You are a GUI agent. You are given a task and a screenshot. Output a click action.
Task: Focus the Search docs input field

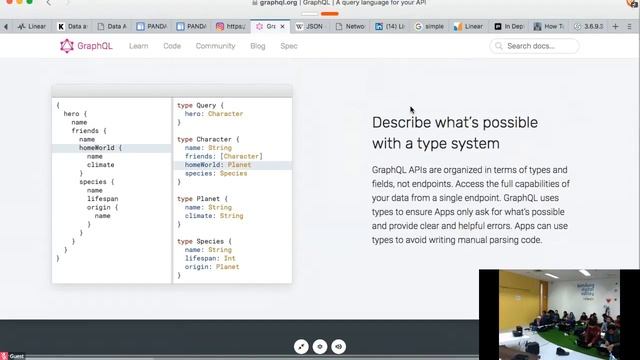point(534,46)
